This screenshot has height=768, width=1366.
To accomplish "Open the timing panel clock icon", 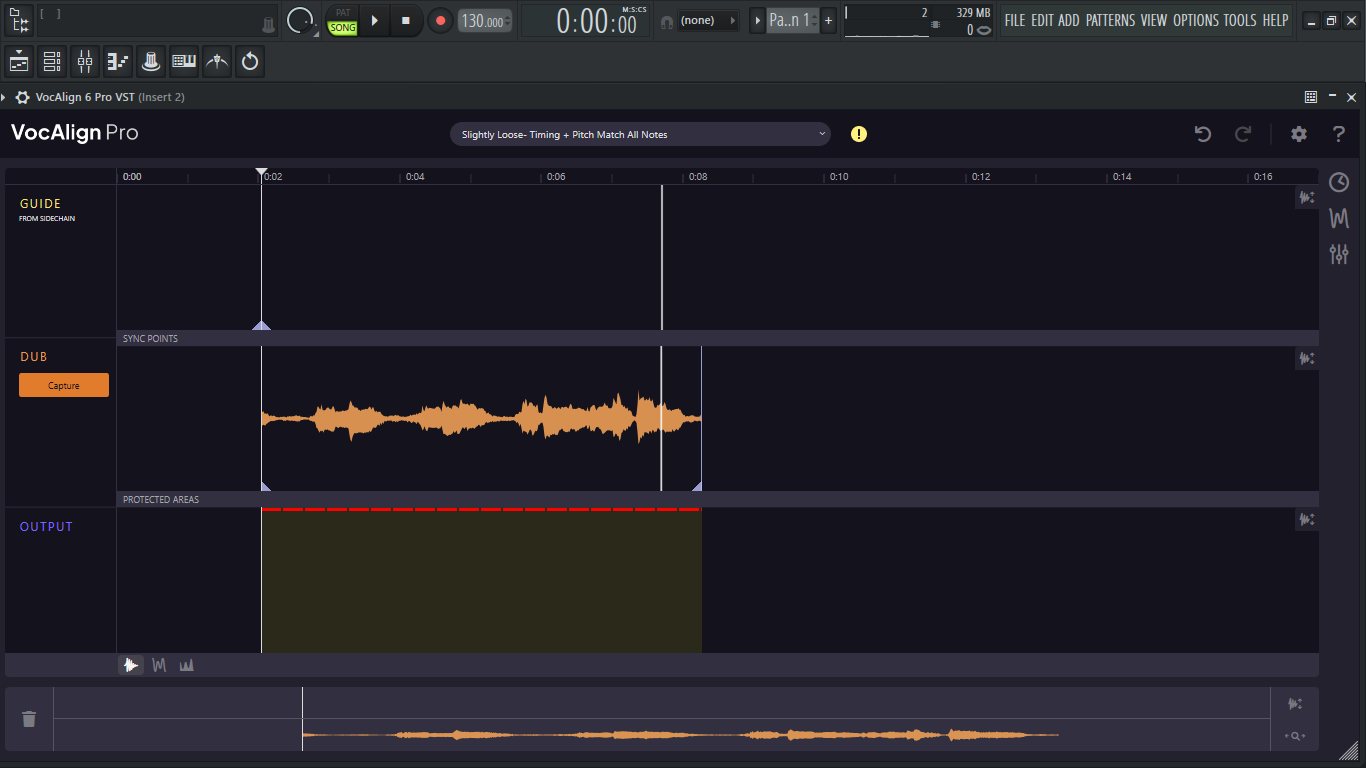I will tap(1339, 182).
